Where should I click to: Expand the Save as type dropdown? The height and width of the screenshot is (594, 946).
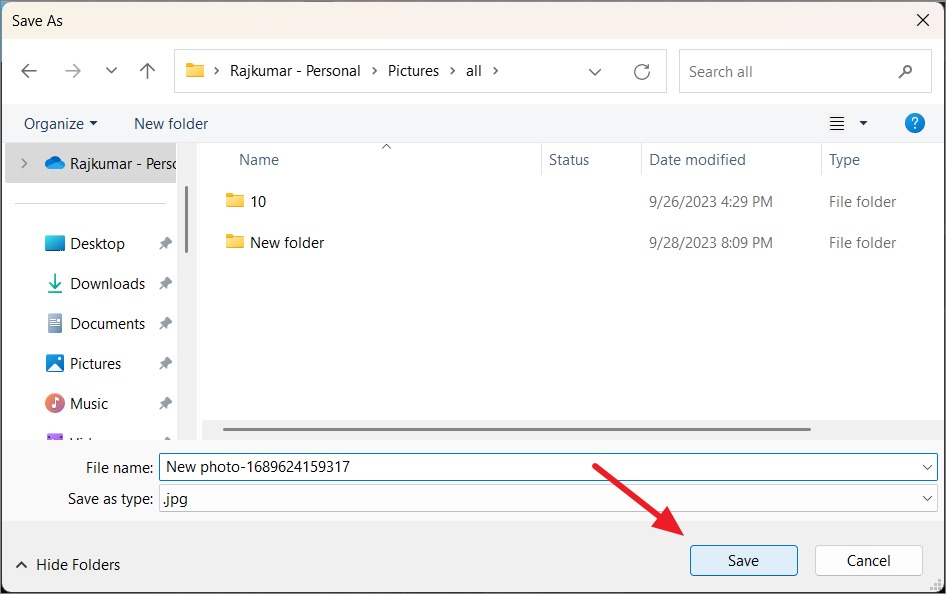pyautogui.click(x=927, y=499)
